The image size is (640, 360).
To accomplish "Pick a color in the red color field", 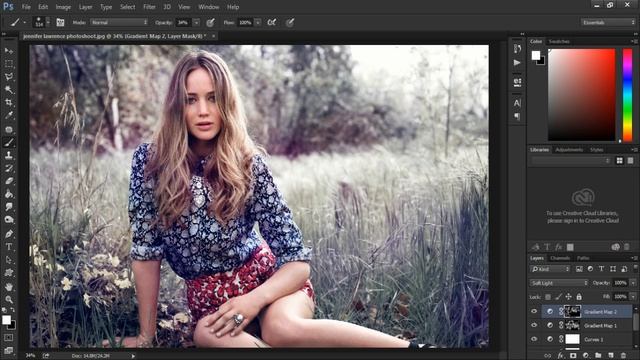I will 582,95.
